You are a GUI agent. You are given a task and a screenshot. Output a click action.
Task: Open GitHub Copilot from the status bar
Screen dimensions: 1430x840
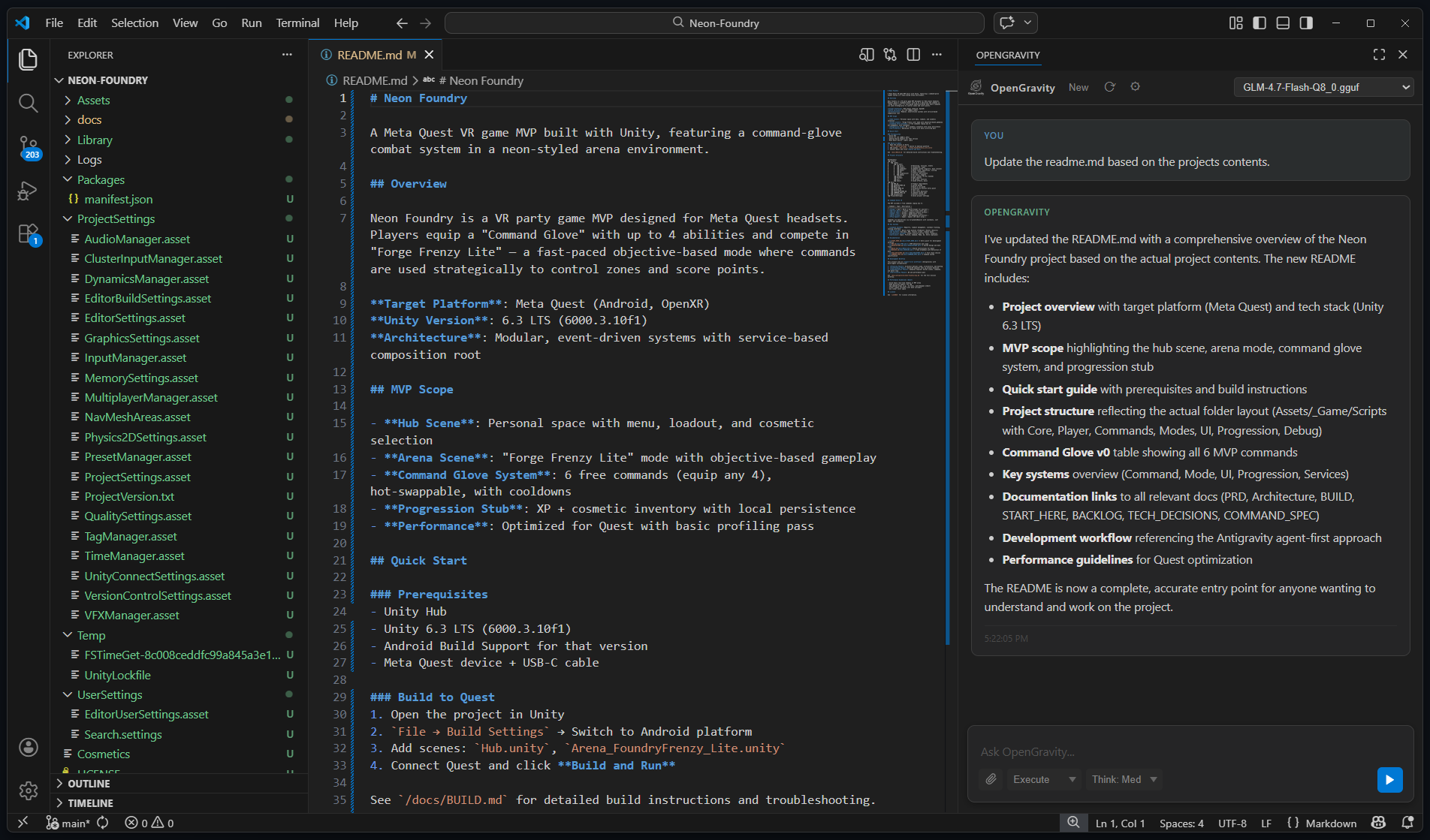pos(1379,823)
